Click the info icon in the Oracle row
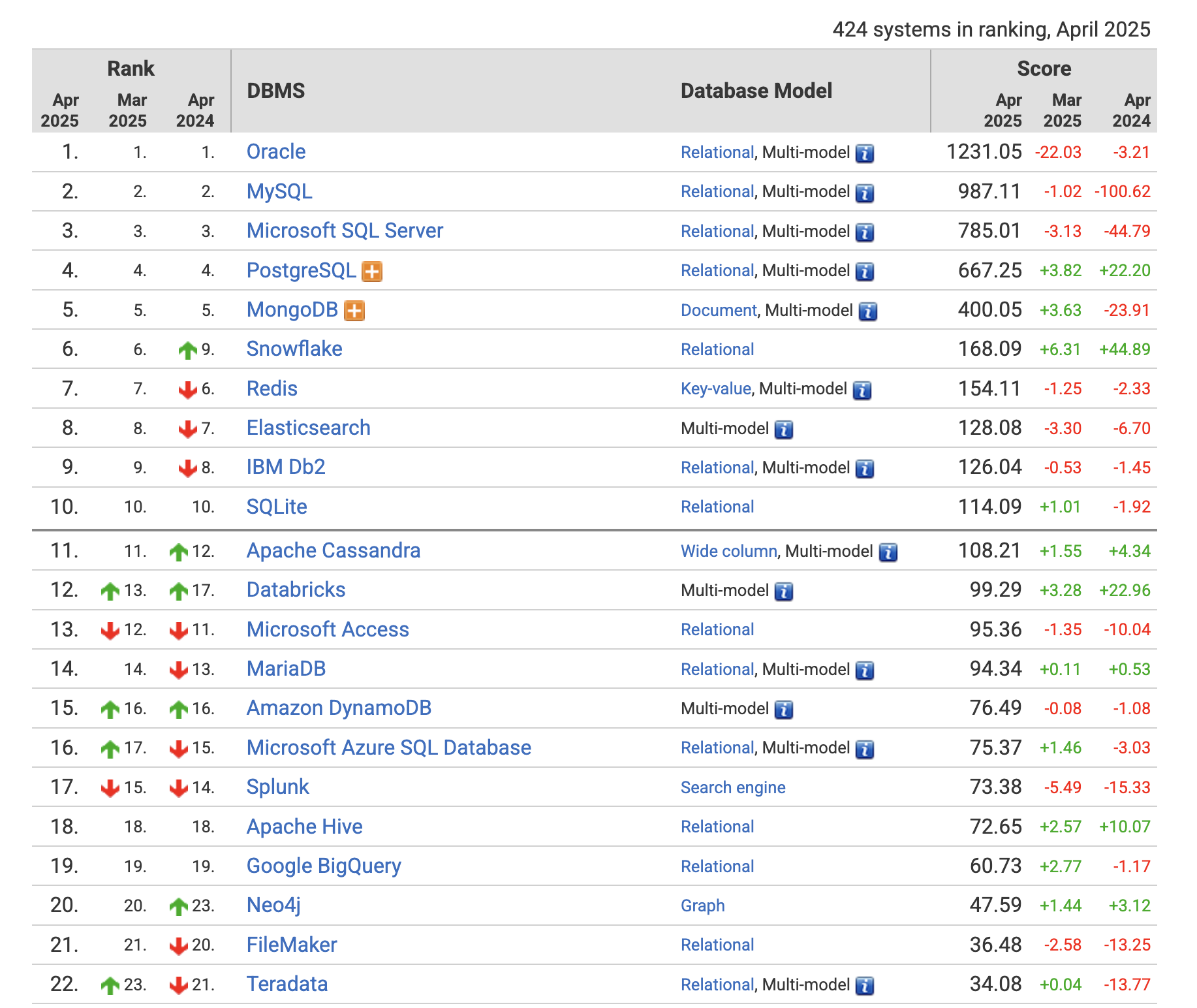 864,153
